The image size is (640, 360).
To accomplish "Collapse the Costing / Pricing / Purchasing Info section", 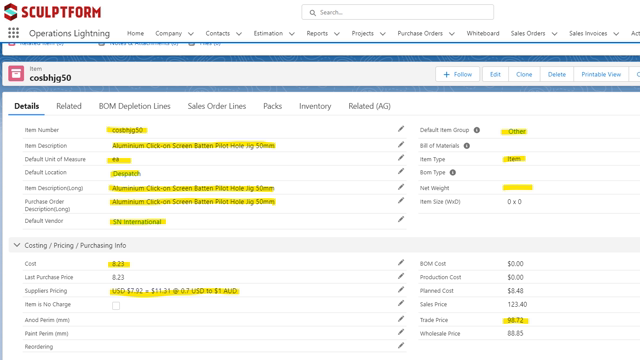I will [x=17, y=245].
